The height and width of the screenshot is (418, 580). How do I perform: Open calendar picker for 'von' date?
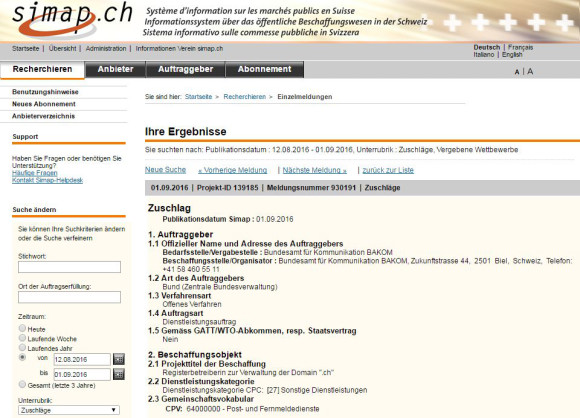point(118,359)
